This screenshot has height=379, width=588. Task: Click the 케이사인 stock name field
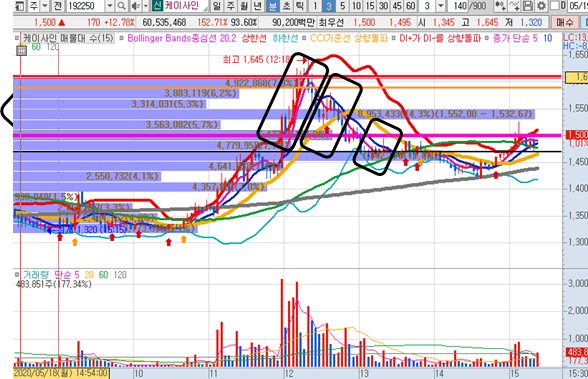(186, 6)
